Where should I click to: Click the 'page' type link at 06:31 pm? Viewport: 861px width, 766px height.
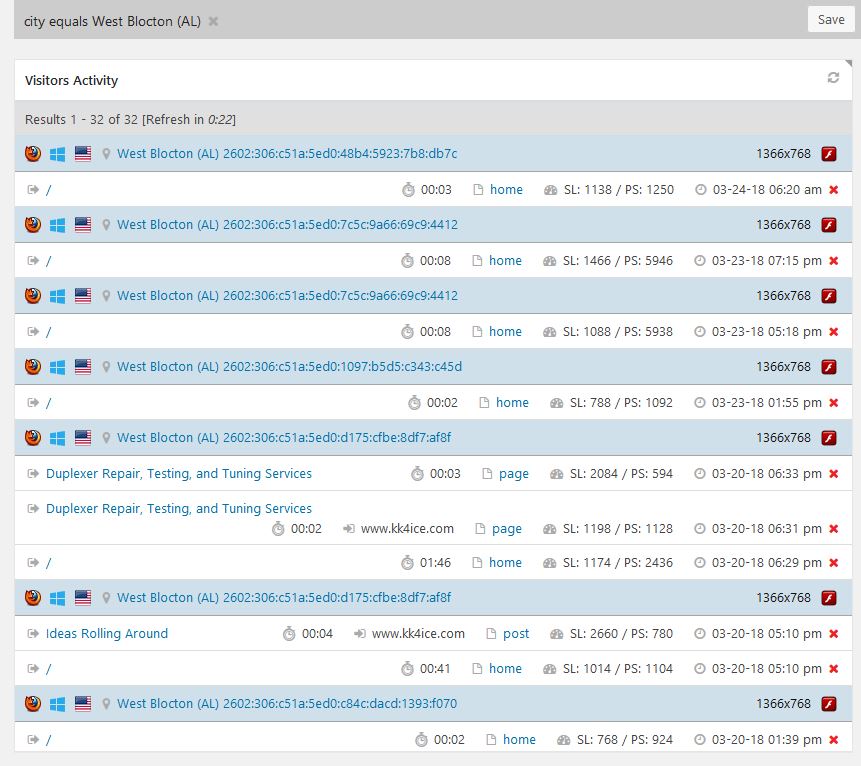[506, 529]
